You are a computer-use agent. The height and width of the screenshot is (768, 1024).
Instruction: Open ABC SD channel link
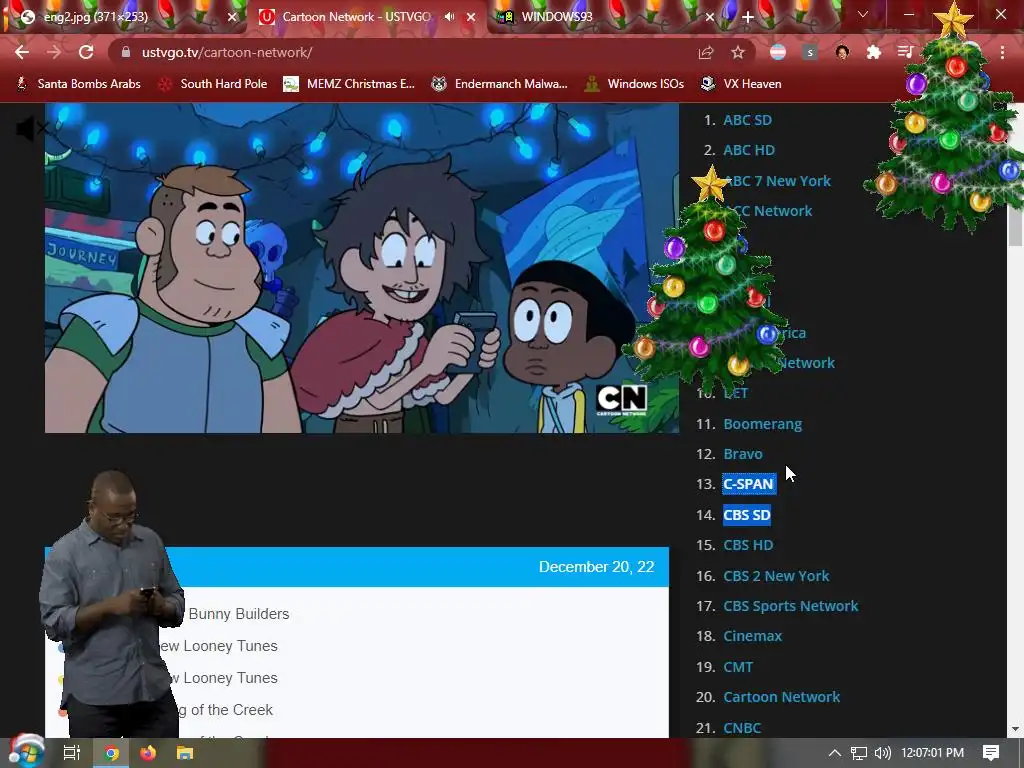747,120
